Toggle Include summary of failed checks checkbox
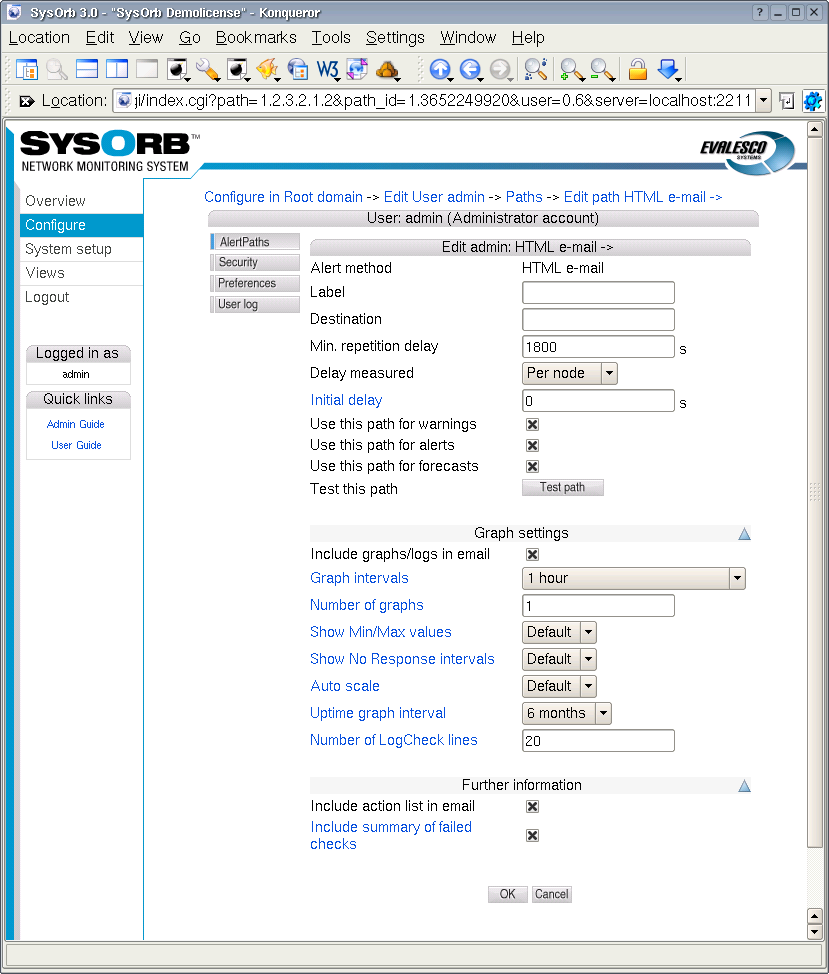 pyautogui.click(x=532, y=835)
